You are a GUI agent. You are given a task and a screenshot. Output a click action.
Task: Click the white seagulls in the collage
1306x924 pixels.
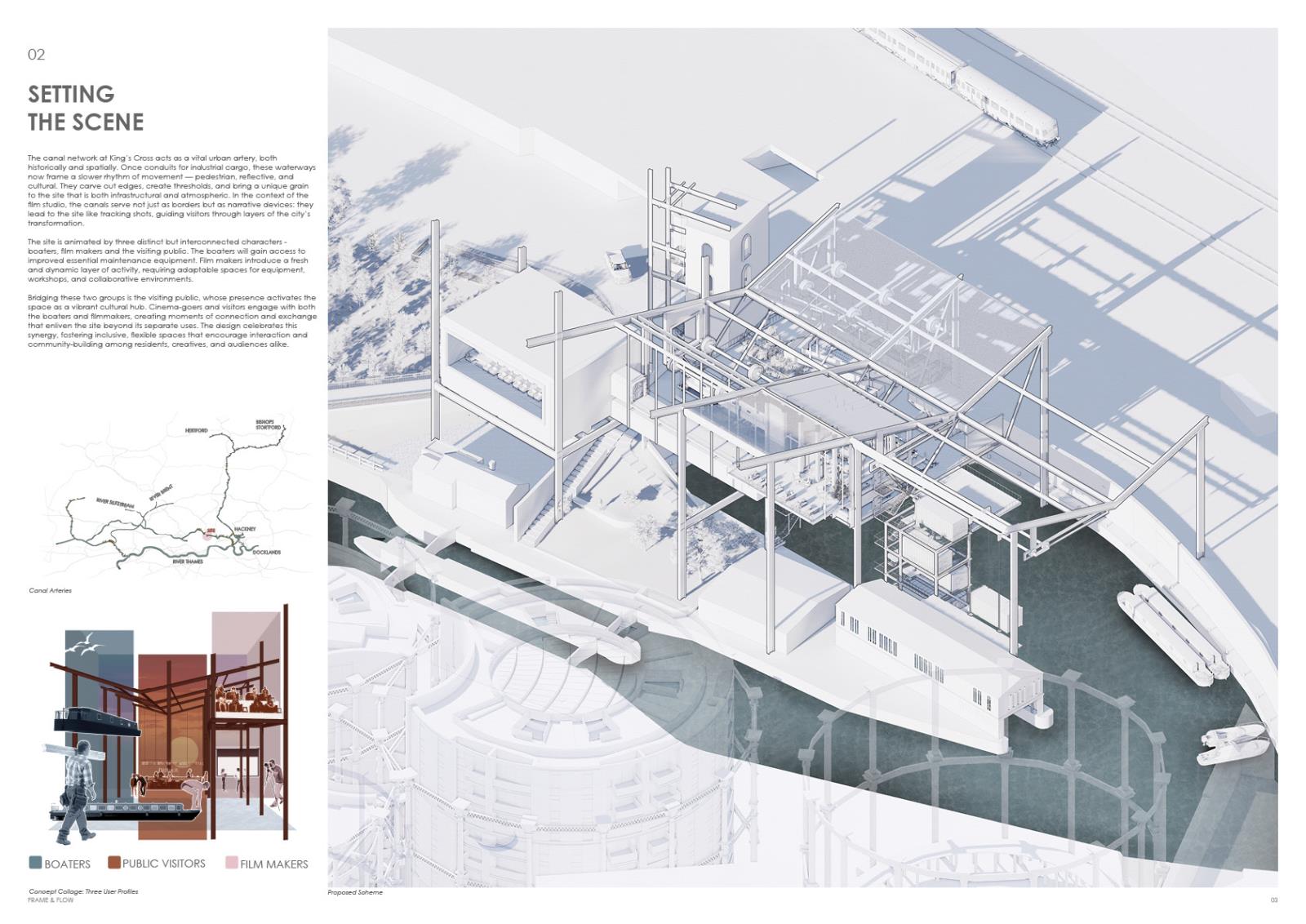85,644
